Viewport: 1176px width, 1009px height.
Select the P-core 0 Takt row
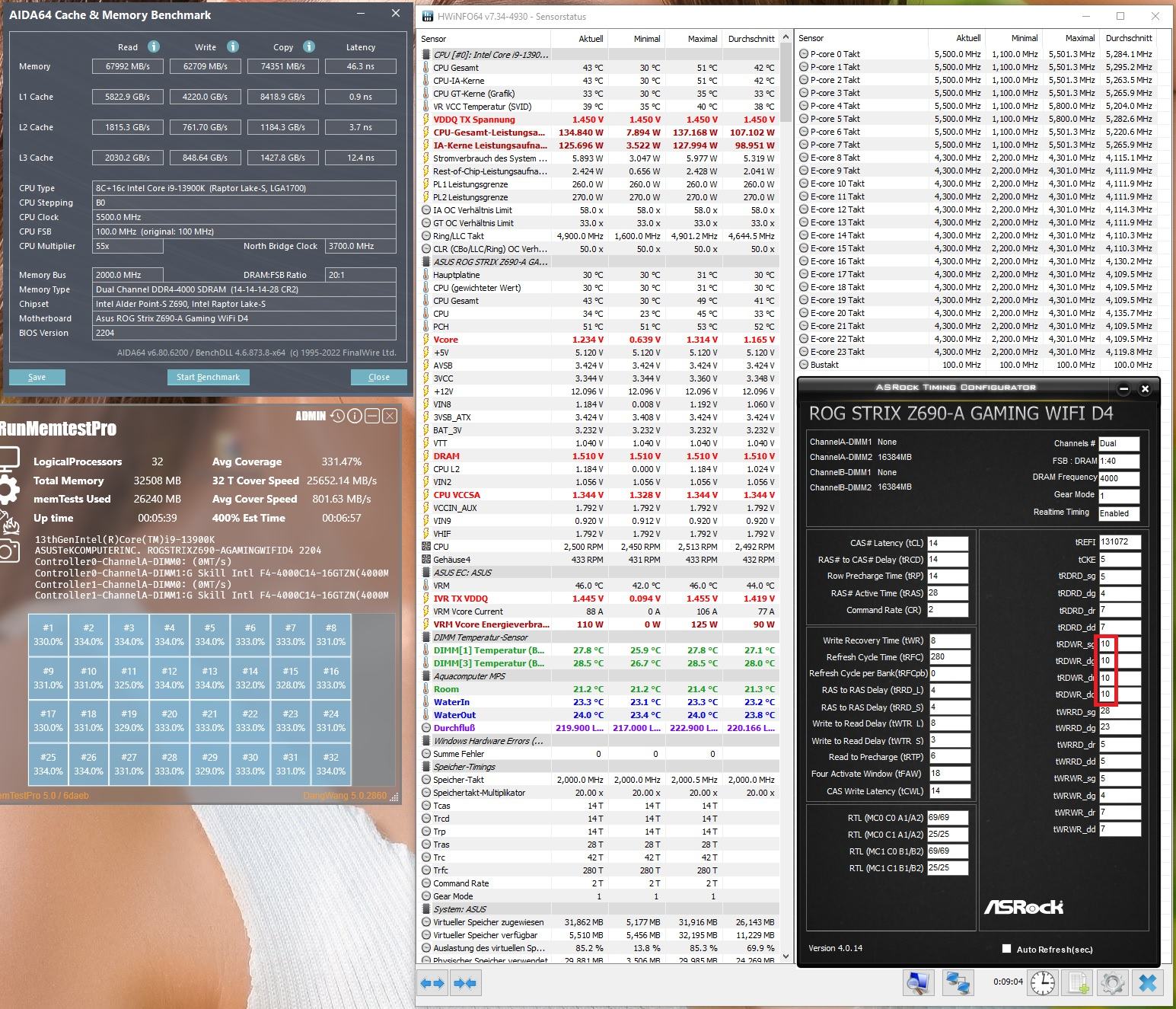[975, 54]
